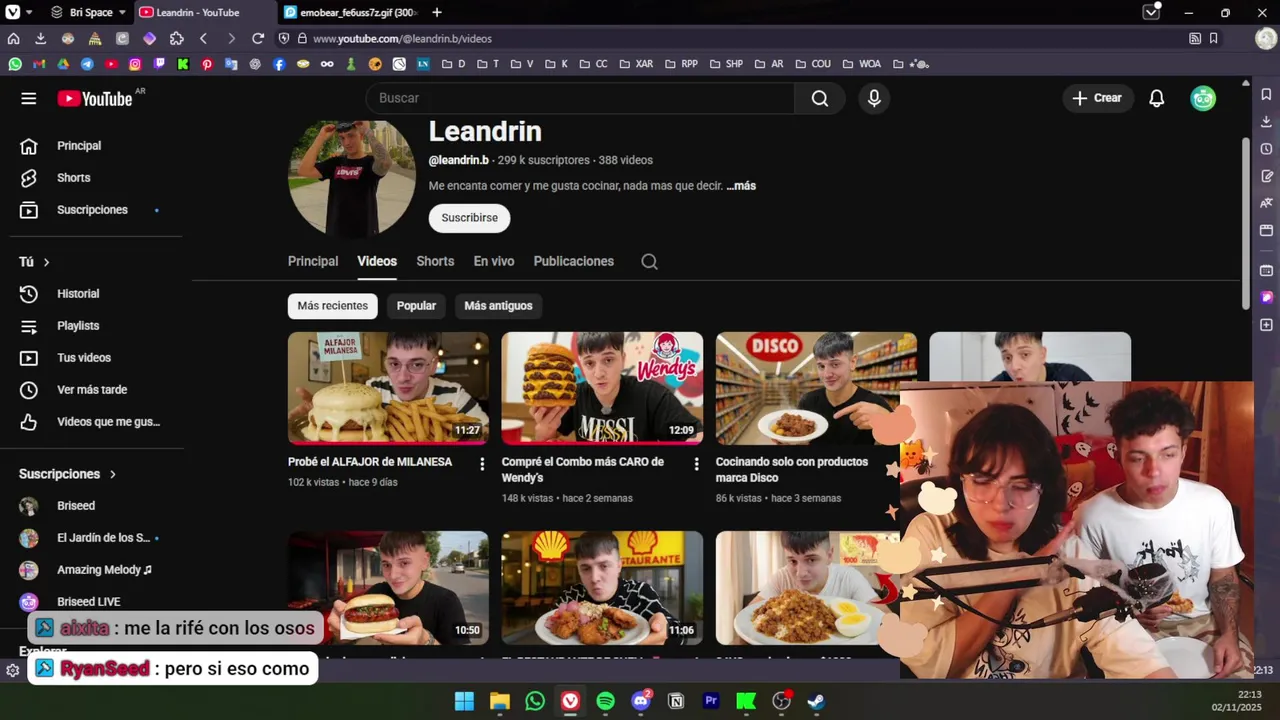The width and height of the screenshot is (1280, 720).
Task: Open Gmail bookmark in bookmarks bar
Action: pyautogui.click(x=39, y=64)
